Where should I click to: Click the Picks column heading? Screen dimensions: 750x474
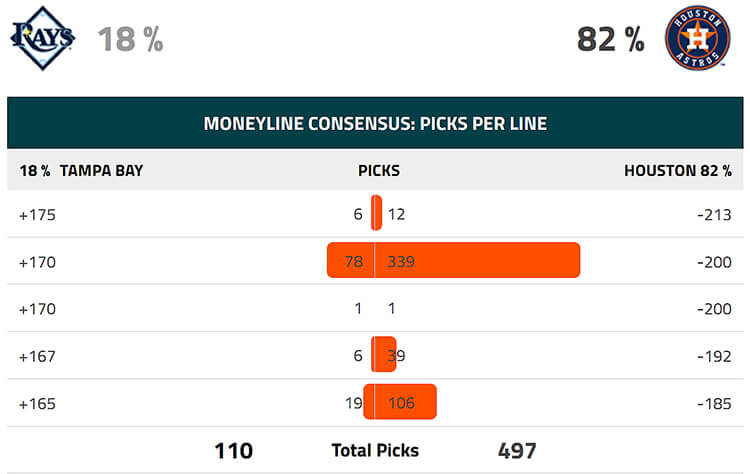tap(379, 171)
